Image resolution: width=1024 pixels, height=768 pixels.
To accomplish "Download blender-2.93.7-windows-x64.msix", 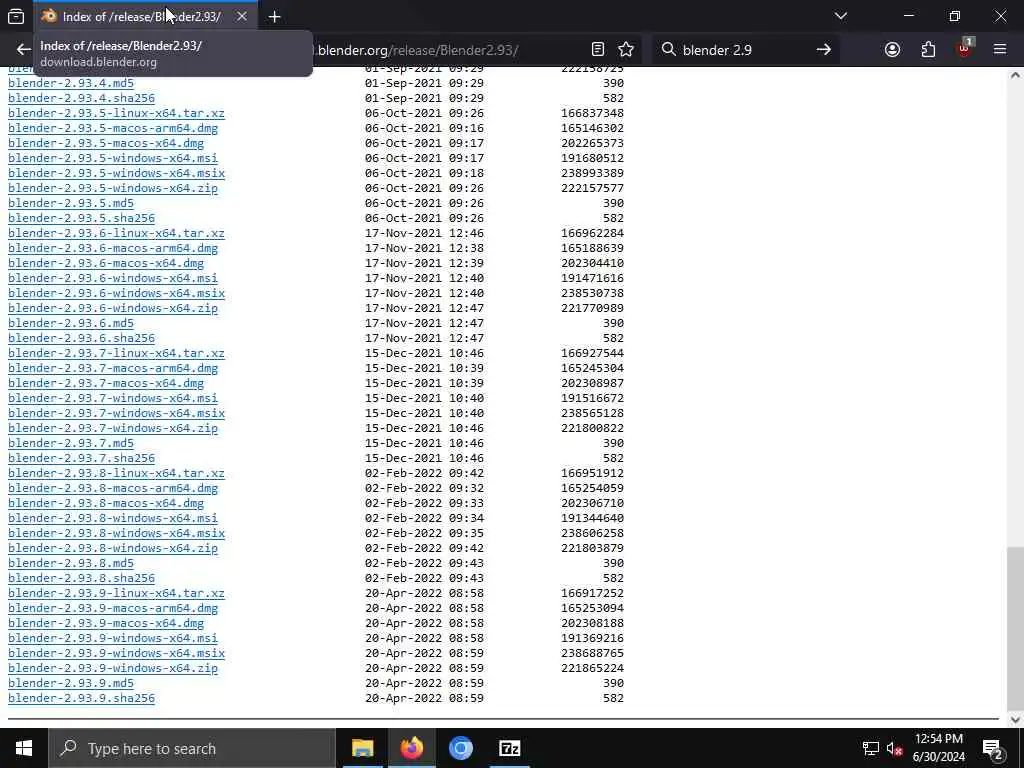I will tap(116, 413).
